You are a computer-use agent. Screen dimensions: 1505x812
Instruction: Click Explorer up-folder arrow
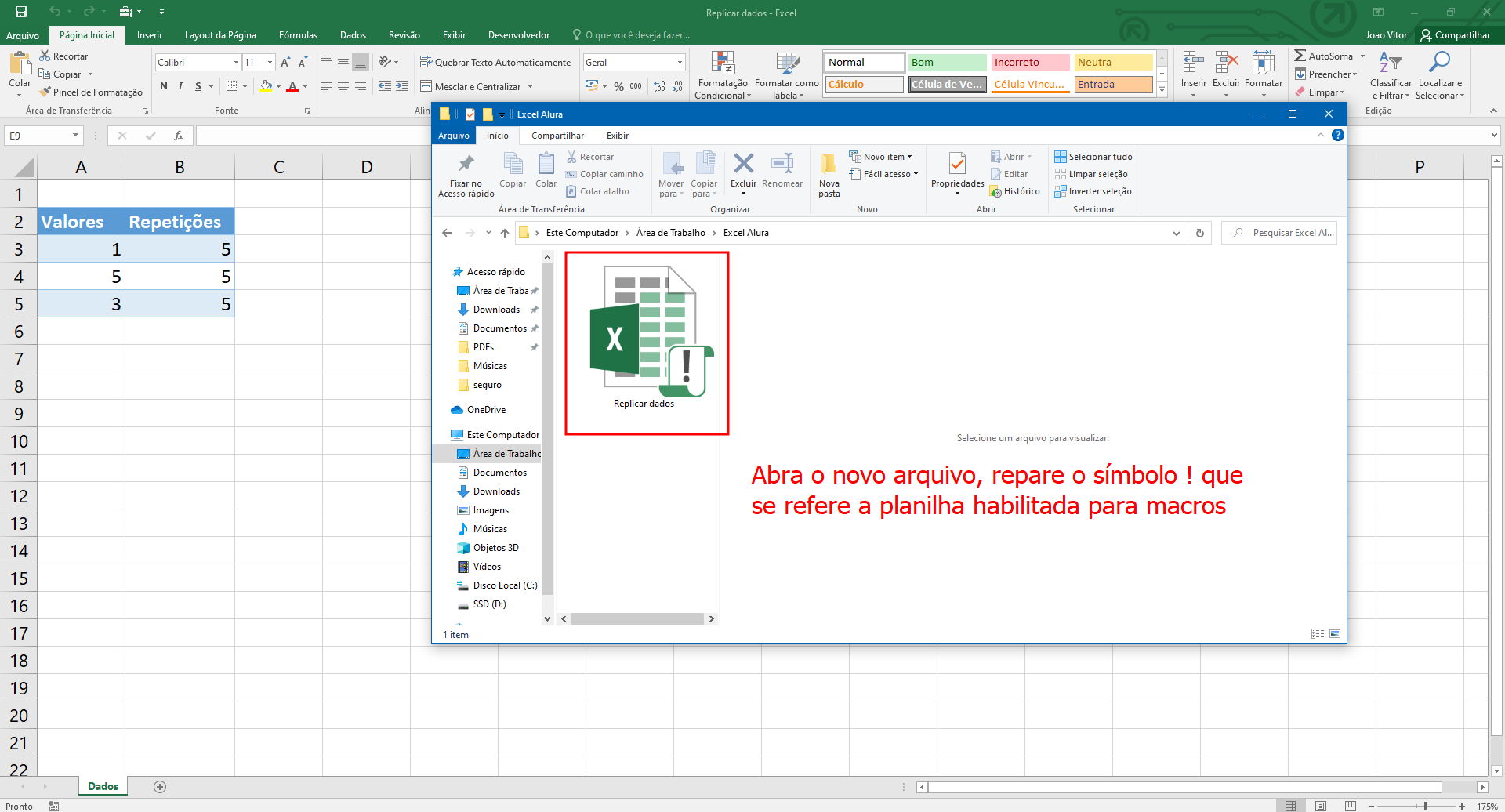(504, 233)
